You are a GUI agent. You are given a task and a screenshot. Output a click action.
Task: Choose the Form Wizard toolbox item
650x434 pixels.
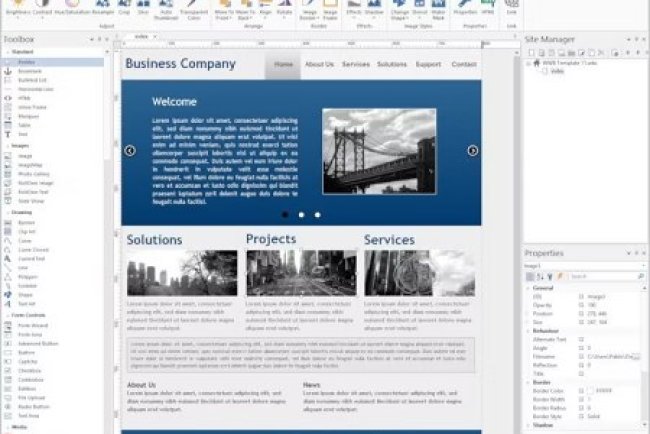coord(33,325)
